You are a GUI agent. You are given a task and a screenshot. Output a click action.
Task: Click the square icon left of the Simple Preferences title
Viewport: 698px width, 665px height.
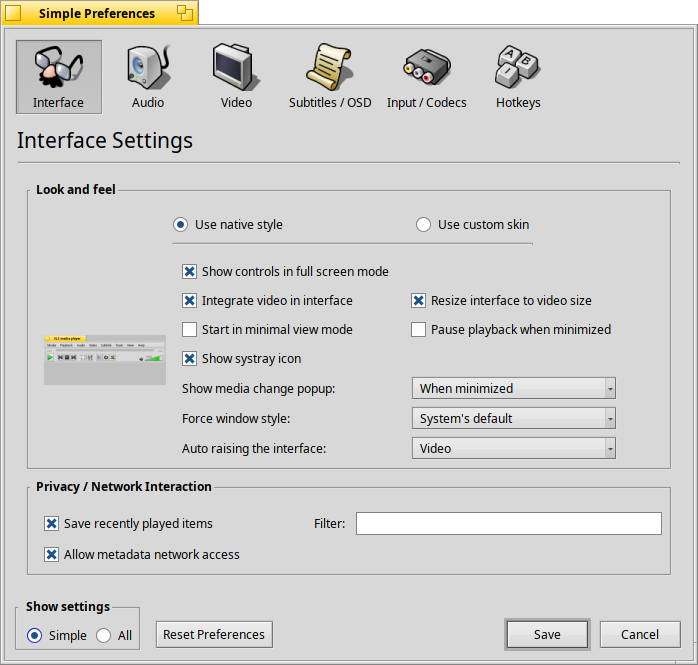tap(13, 13)
